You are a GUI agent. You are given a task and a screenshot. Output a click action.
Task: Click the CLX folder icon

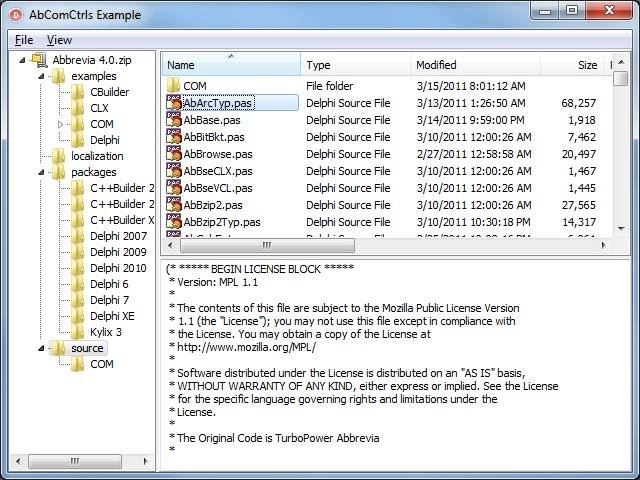point(78,108)
